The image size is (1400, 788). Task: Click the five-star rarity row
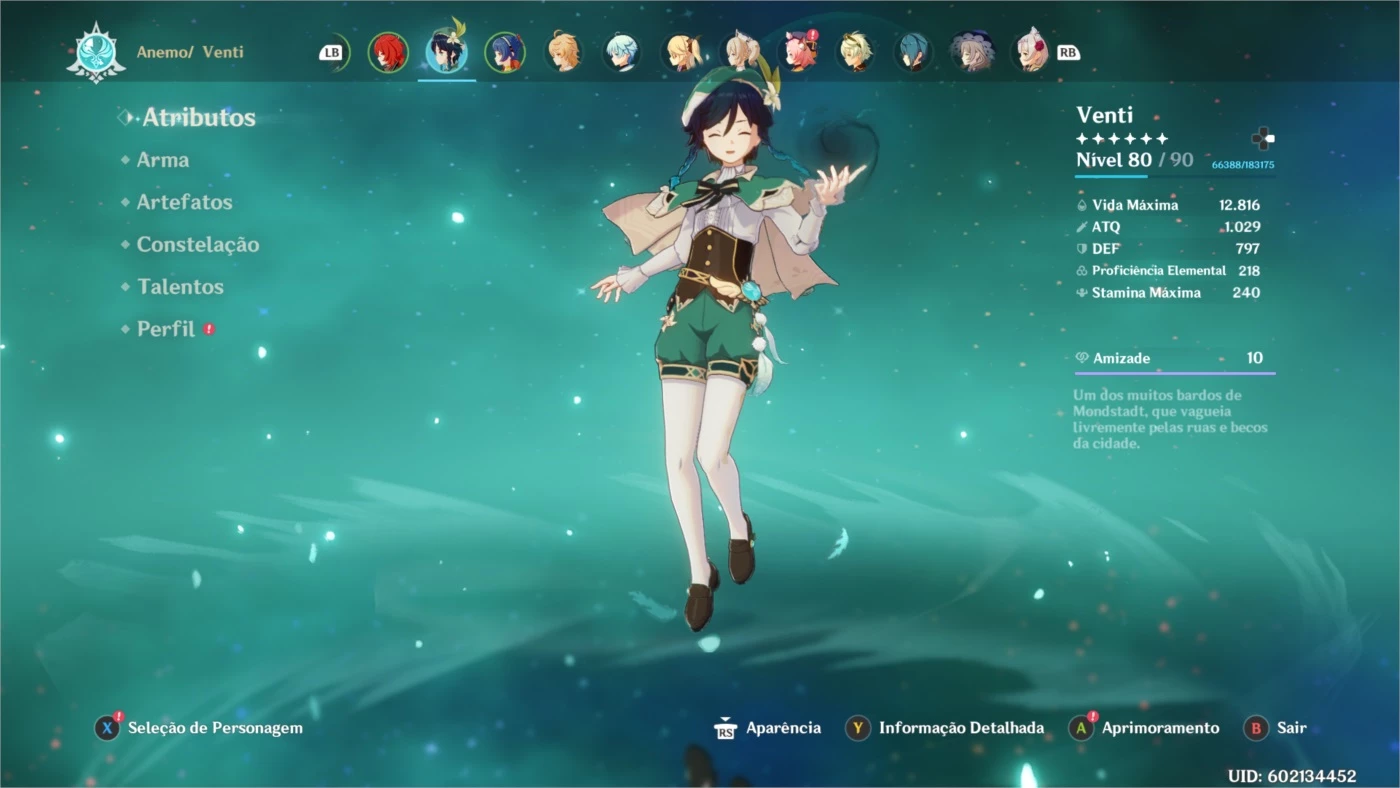click(1122, 139)
